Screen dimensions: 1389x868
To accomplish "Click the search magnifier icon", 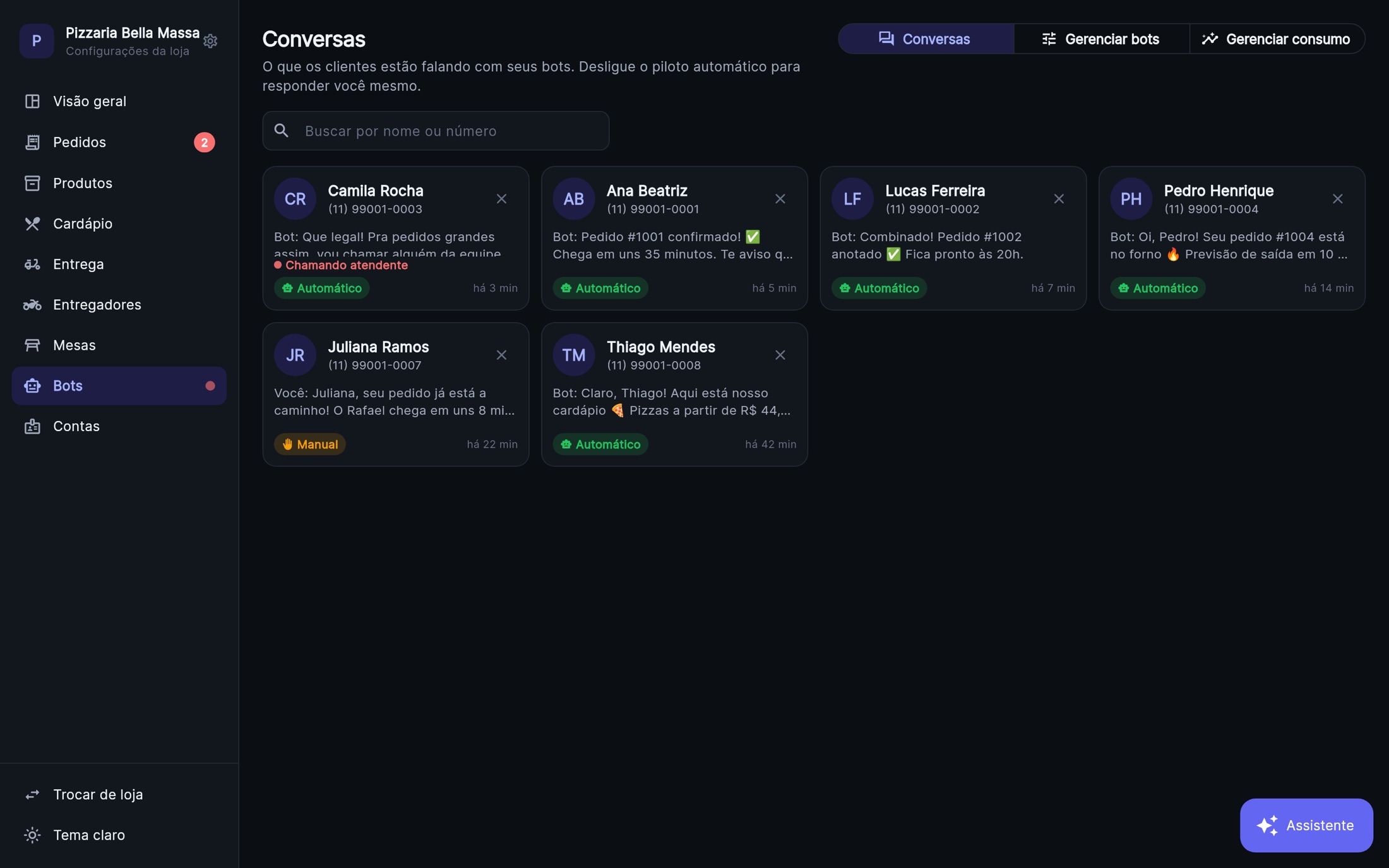I will (282, 131).
